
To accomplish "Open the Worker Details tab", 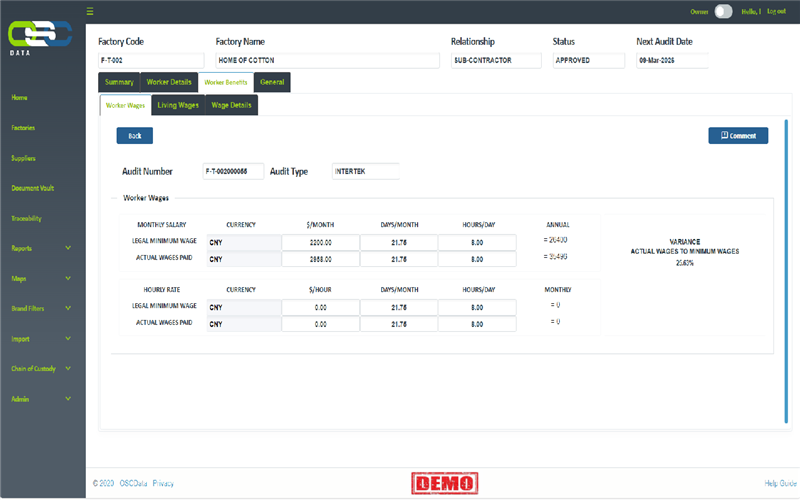I will click(168, 82).
